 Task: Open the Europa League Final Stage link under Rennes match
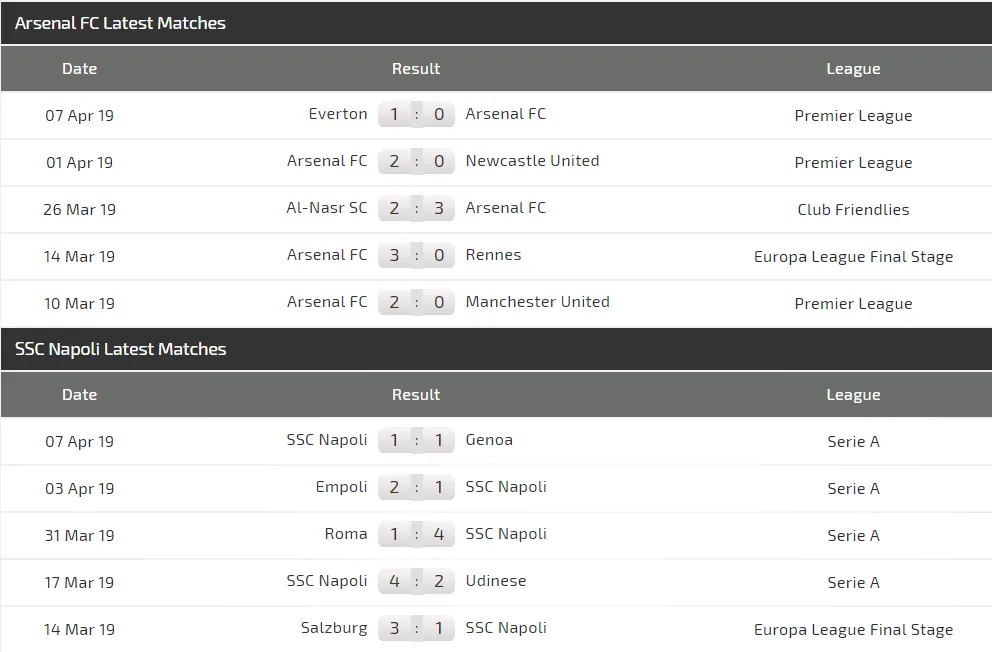[853, 256]
